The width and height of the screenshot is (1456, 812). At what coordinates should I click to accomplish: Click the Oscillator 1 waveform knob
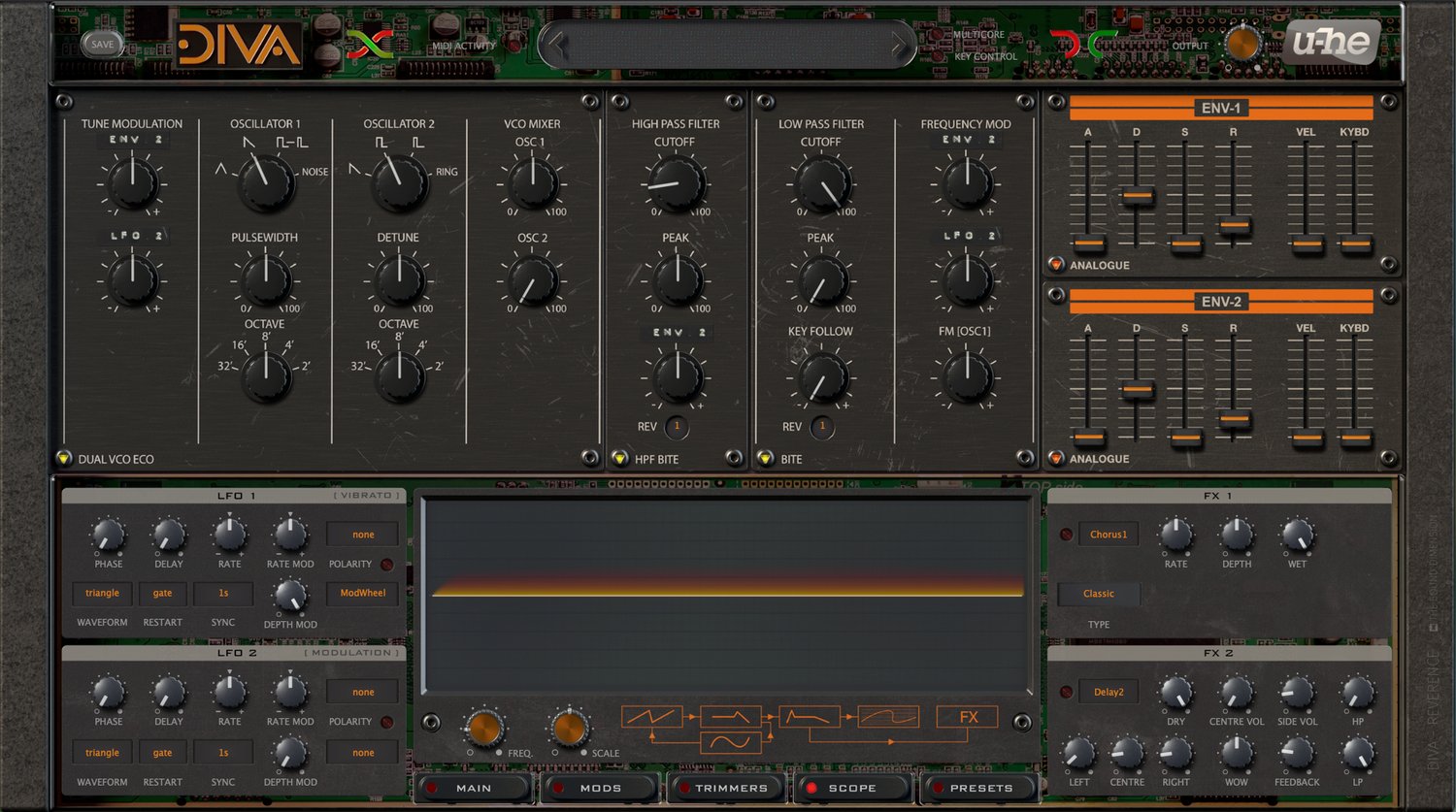pos(266,182)
